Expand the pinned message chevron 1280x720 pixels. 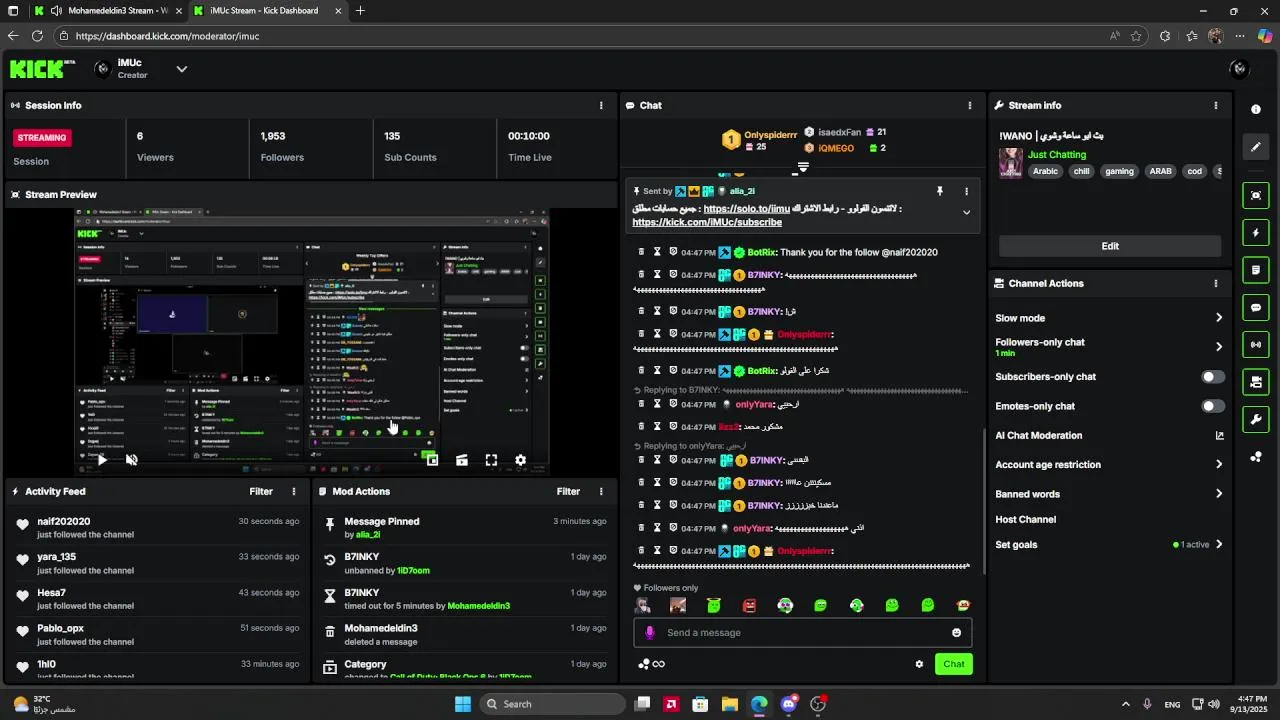point(966,212)
